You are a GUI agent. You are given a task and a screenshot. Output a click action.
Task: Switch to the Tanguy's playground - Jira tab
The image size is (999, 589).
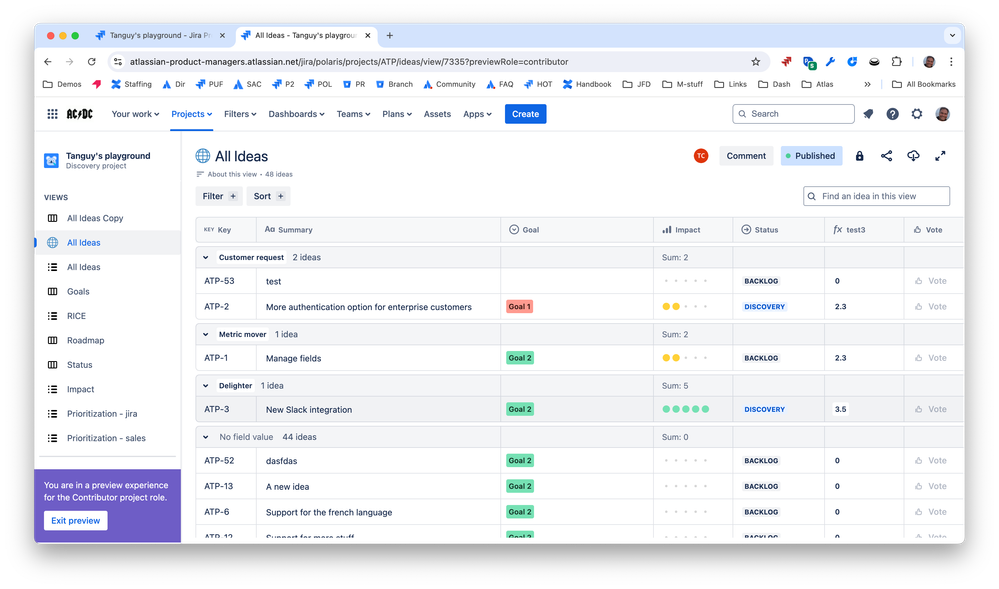159,36
